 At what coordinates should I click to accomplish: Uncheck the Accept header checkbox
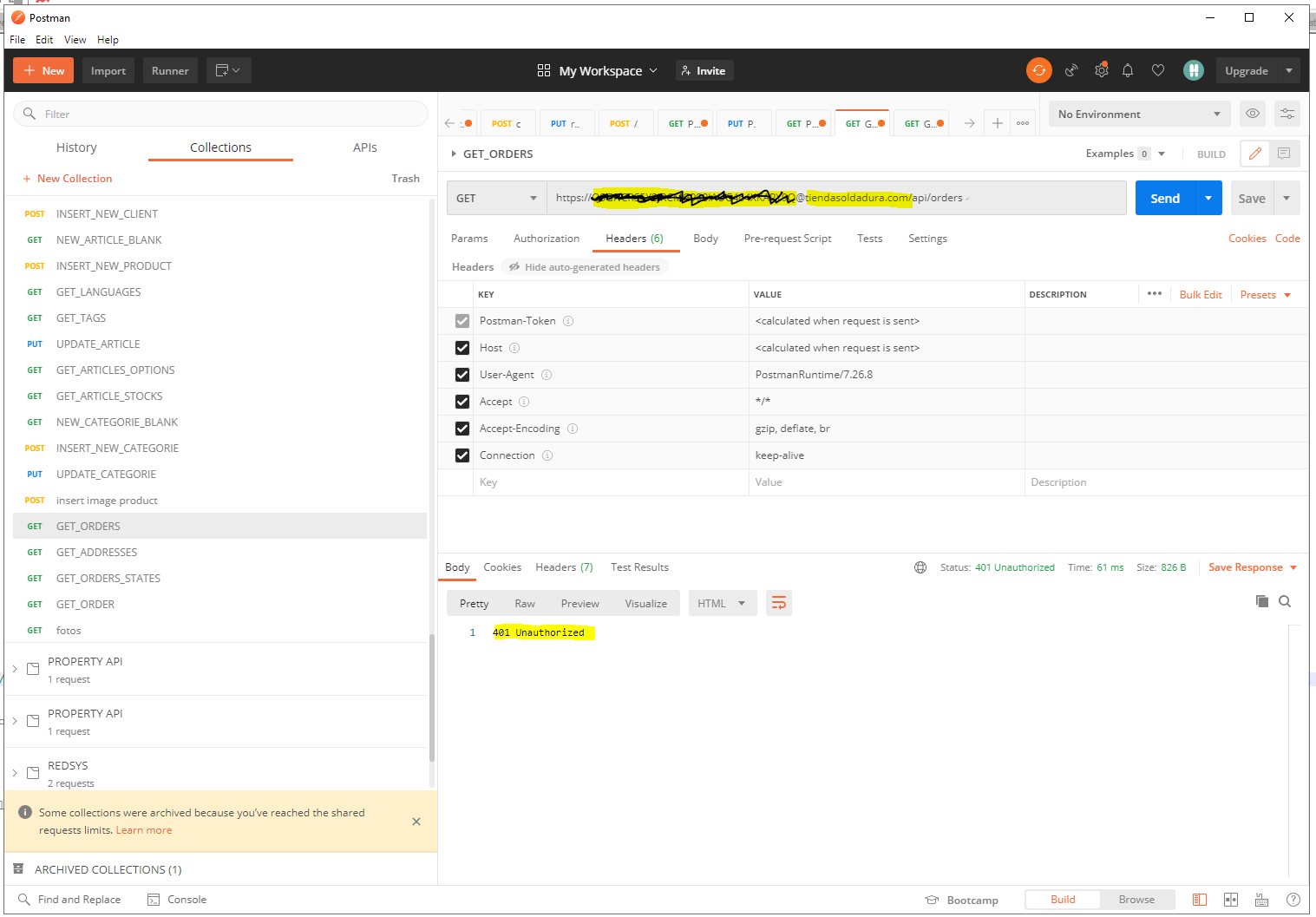(x=462, y=402)
